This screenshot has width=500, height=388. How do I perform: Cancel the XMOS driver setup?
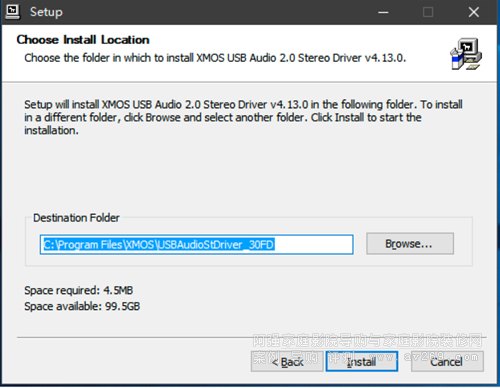pos(447,362)
